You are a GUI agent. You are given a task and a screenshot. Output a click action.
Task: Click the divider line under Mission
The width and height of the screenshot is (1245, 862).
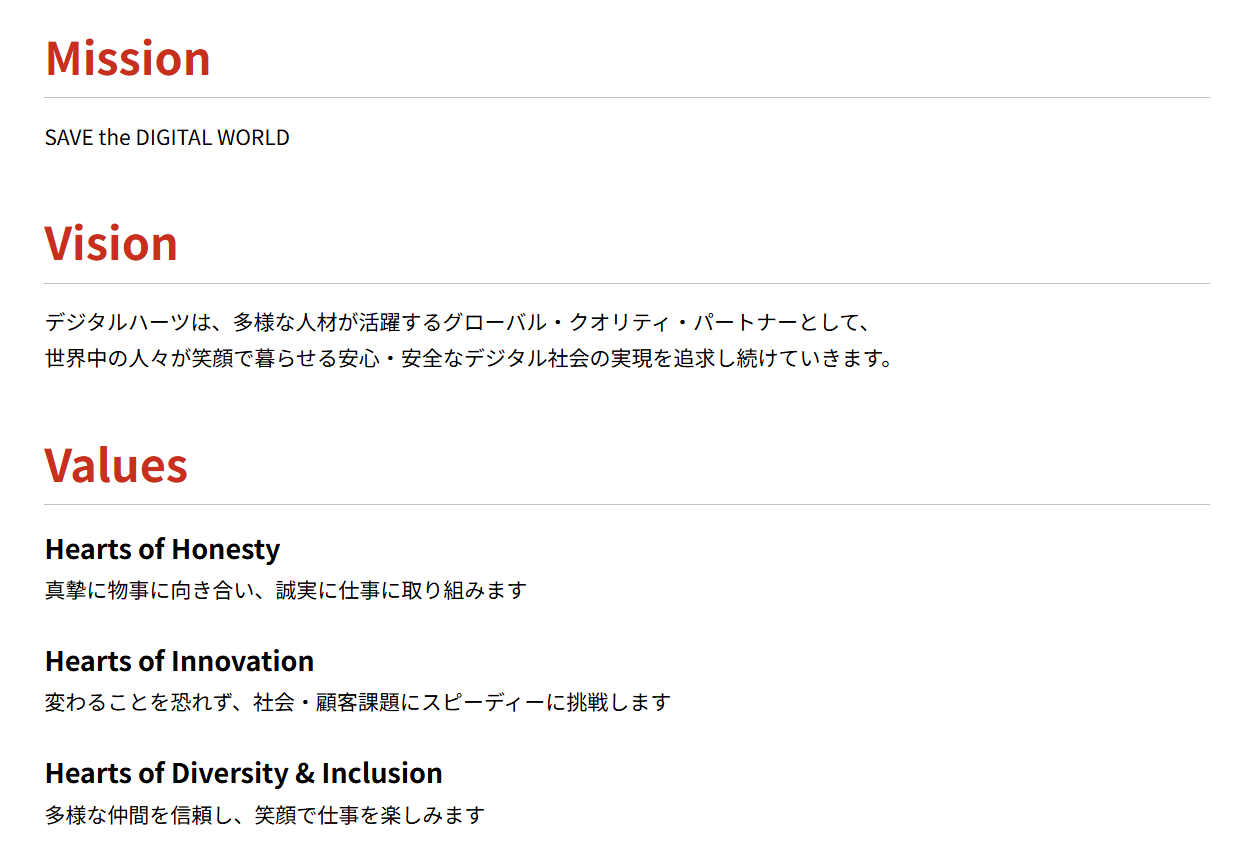627,98
